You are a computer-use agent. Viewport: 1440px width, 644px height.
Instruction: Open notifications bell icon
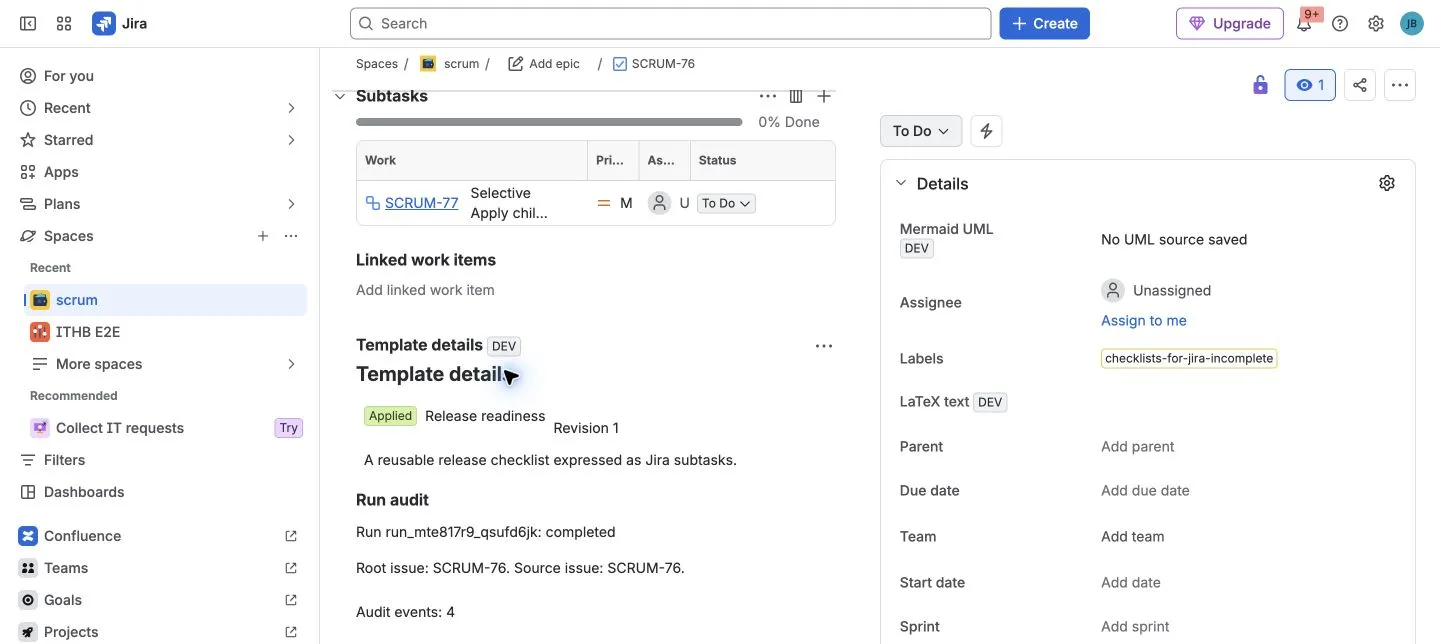coord(1304,23)
